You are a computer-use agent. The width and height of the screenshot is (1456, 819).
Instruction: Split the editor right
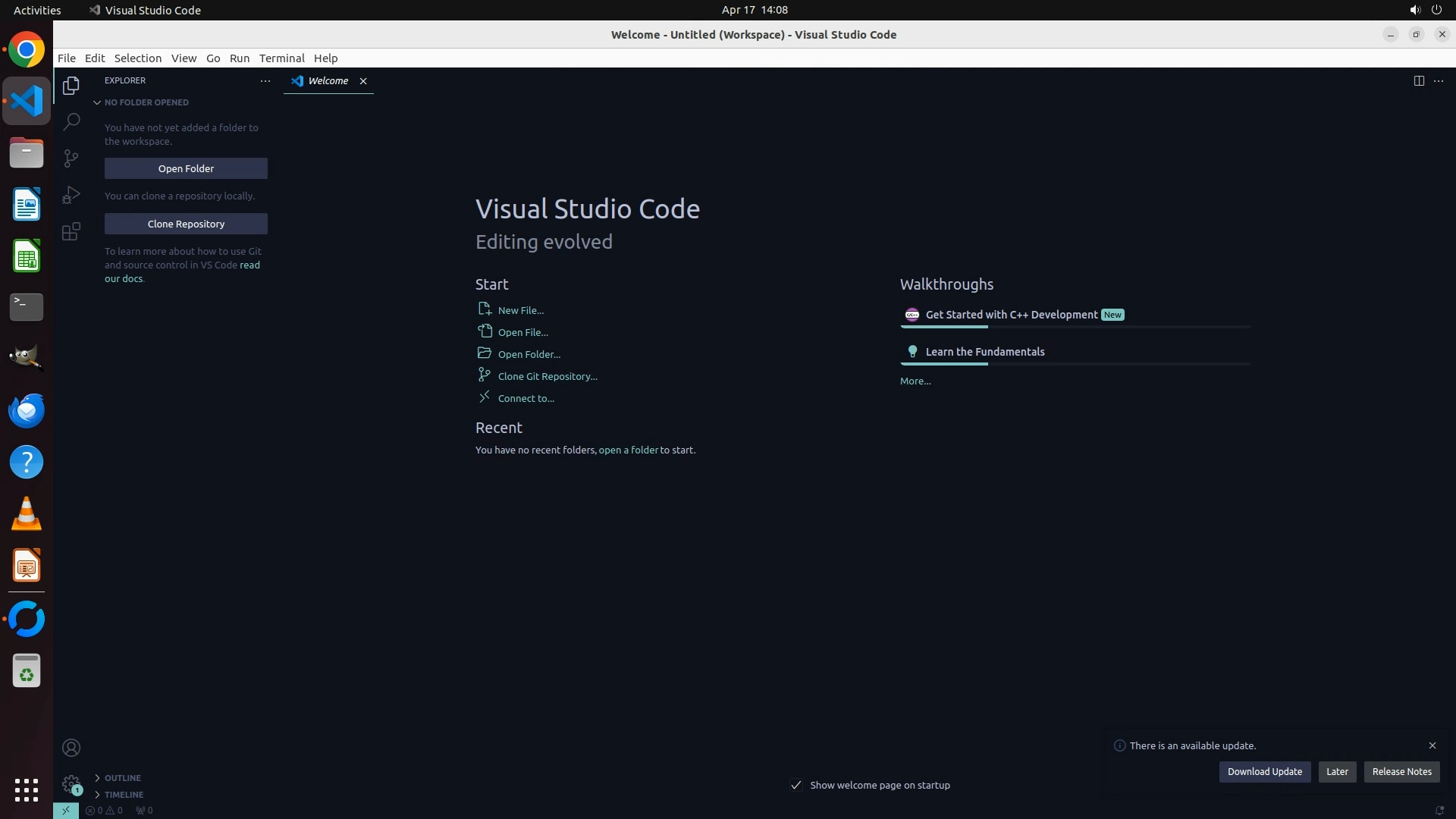(1418, 80)
